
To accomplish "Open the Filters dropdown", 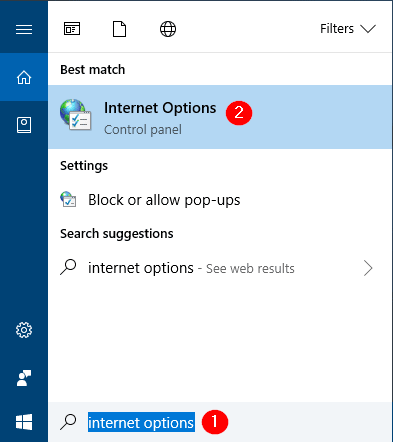I will click(348, 29).
